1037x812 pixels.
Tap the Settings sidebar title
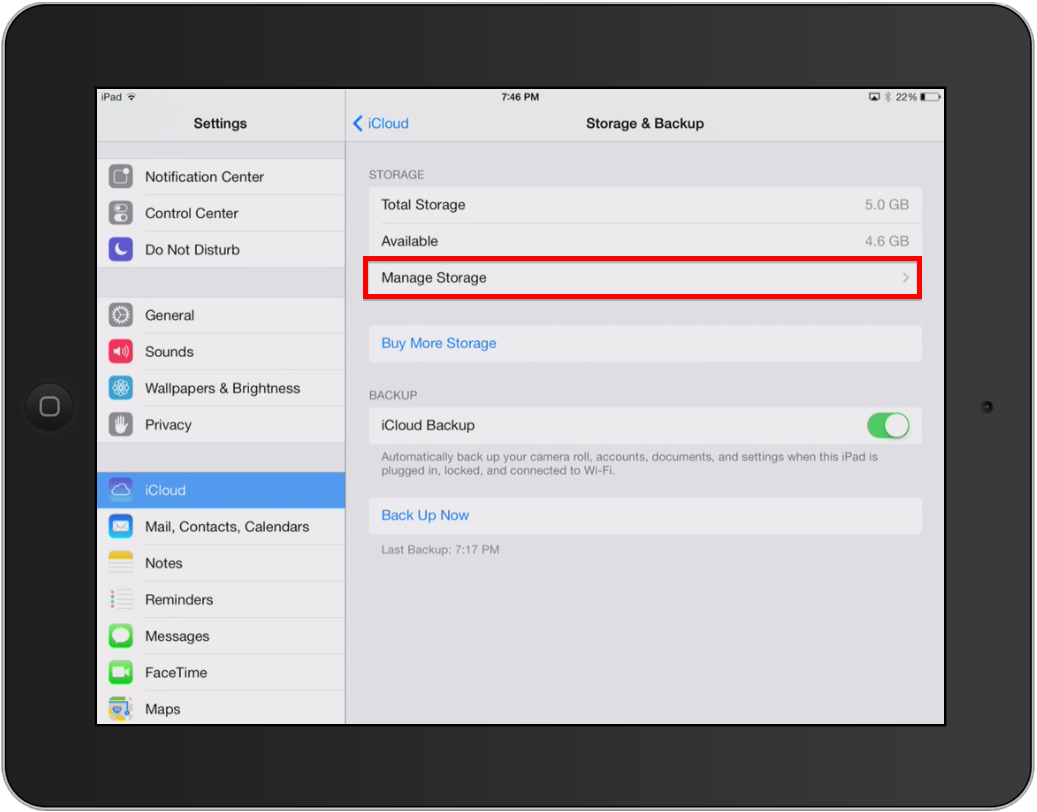[x=220, y=123]
